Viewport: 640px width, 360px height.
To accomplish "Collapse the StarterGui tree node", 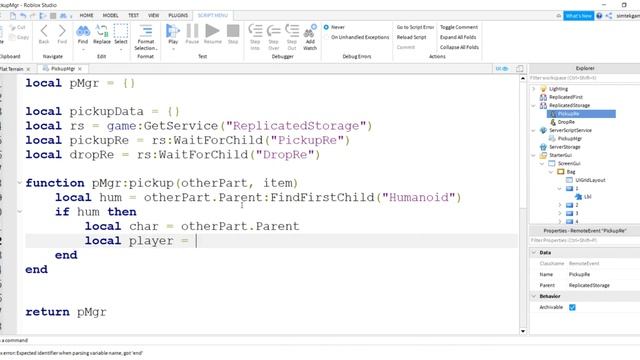I will point(533,155).
